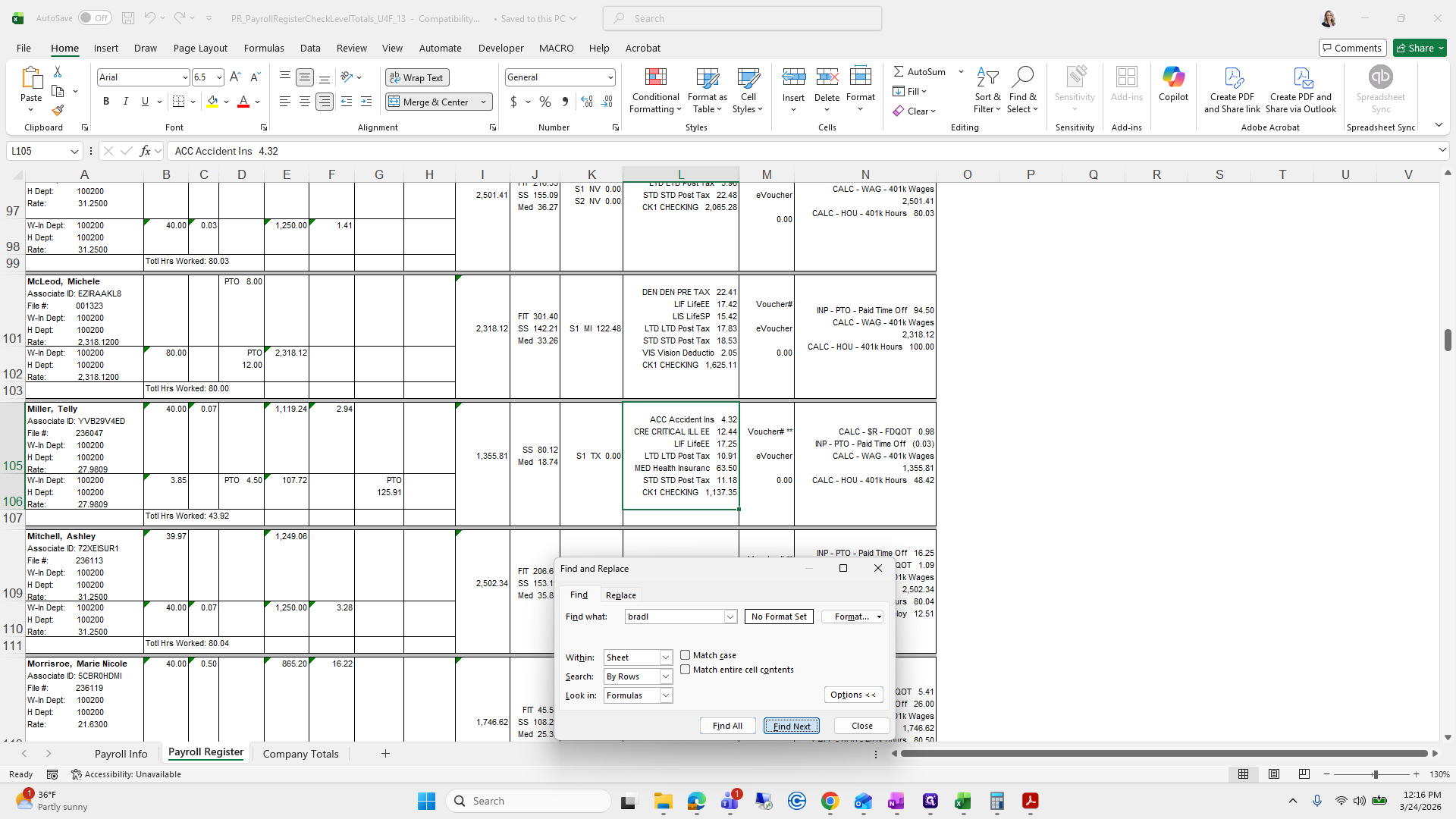Click the Find Next button
1456x819 pixels.
coord(791,726)
